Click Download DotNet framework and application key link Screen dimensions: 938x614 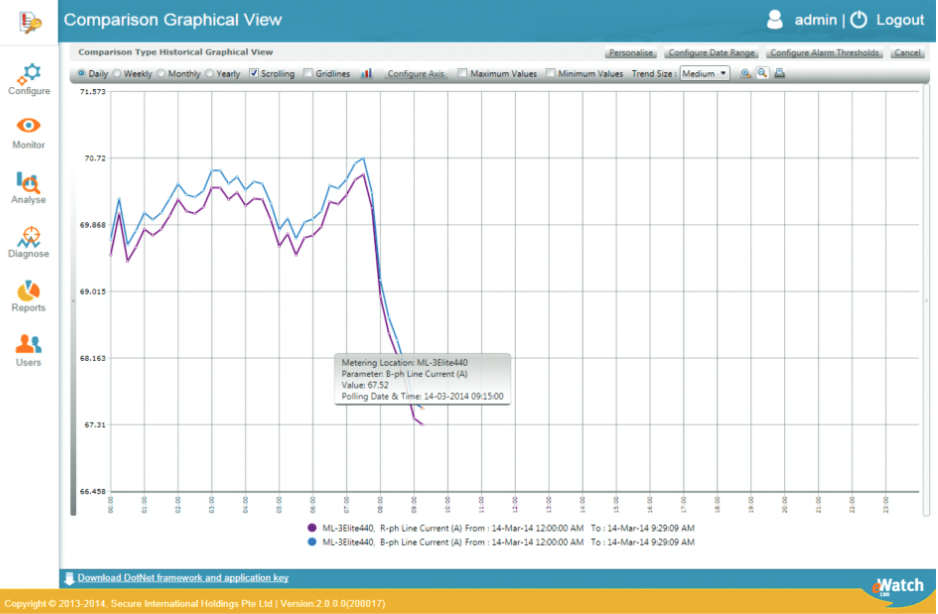[183, 578]
